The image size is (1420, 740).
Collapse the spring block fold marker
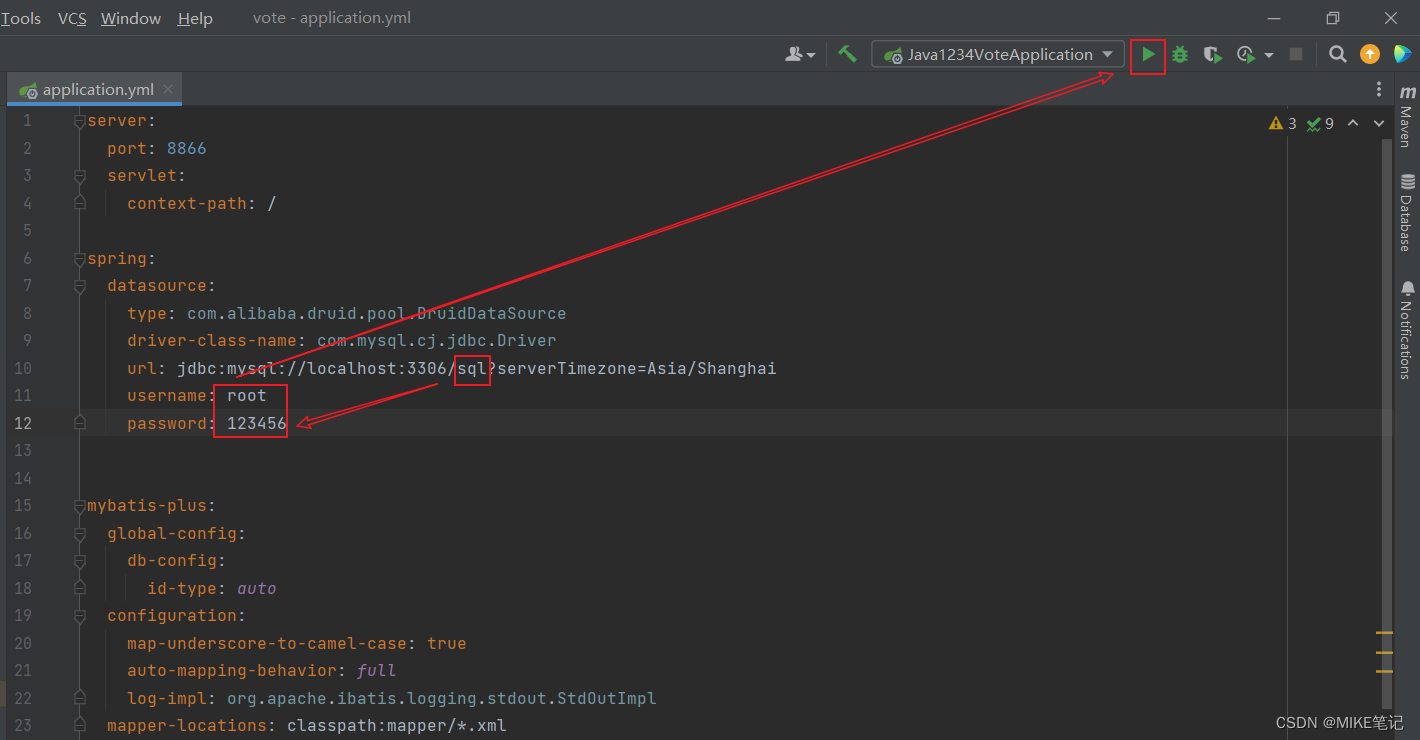(79, 259)
